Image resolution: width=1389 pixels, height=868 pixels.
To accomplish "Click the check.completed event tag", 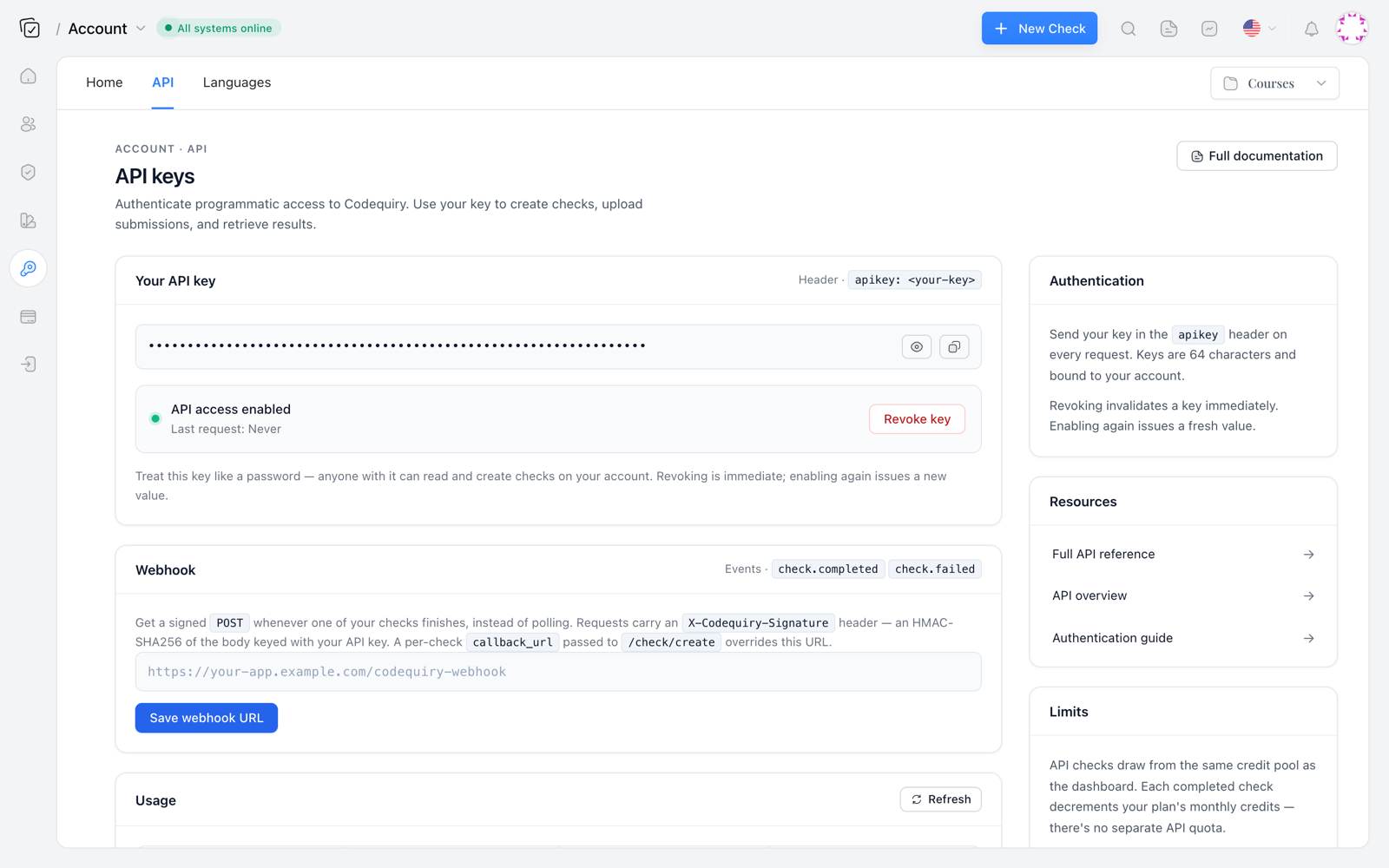I will (x=828, y=569).
